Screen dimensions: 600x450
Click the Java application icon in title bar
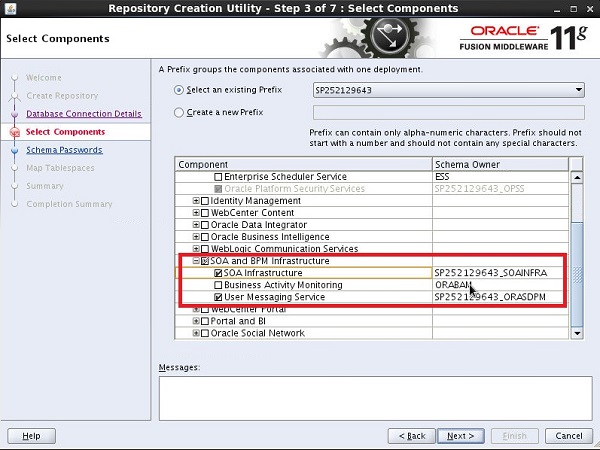point(10,8)
